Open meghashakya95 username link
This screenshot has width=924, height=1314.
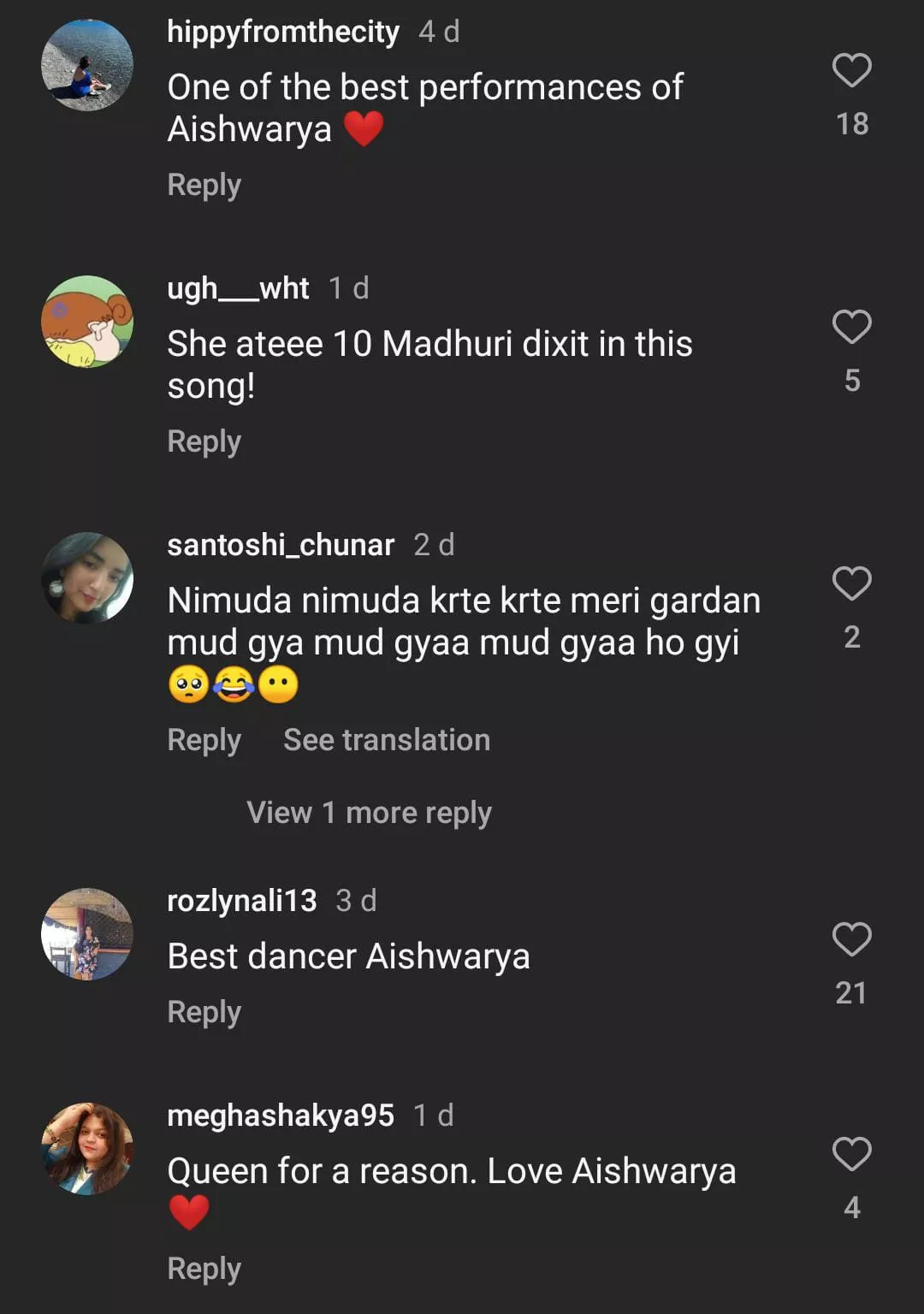click(x=281, y=1116)
